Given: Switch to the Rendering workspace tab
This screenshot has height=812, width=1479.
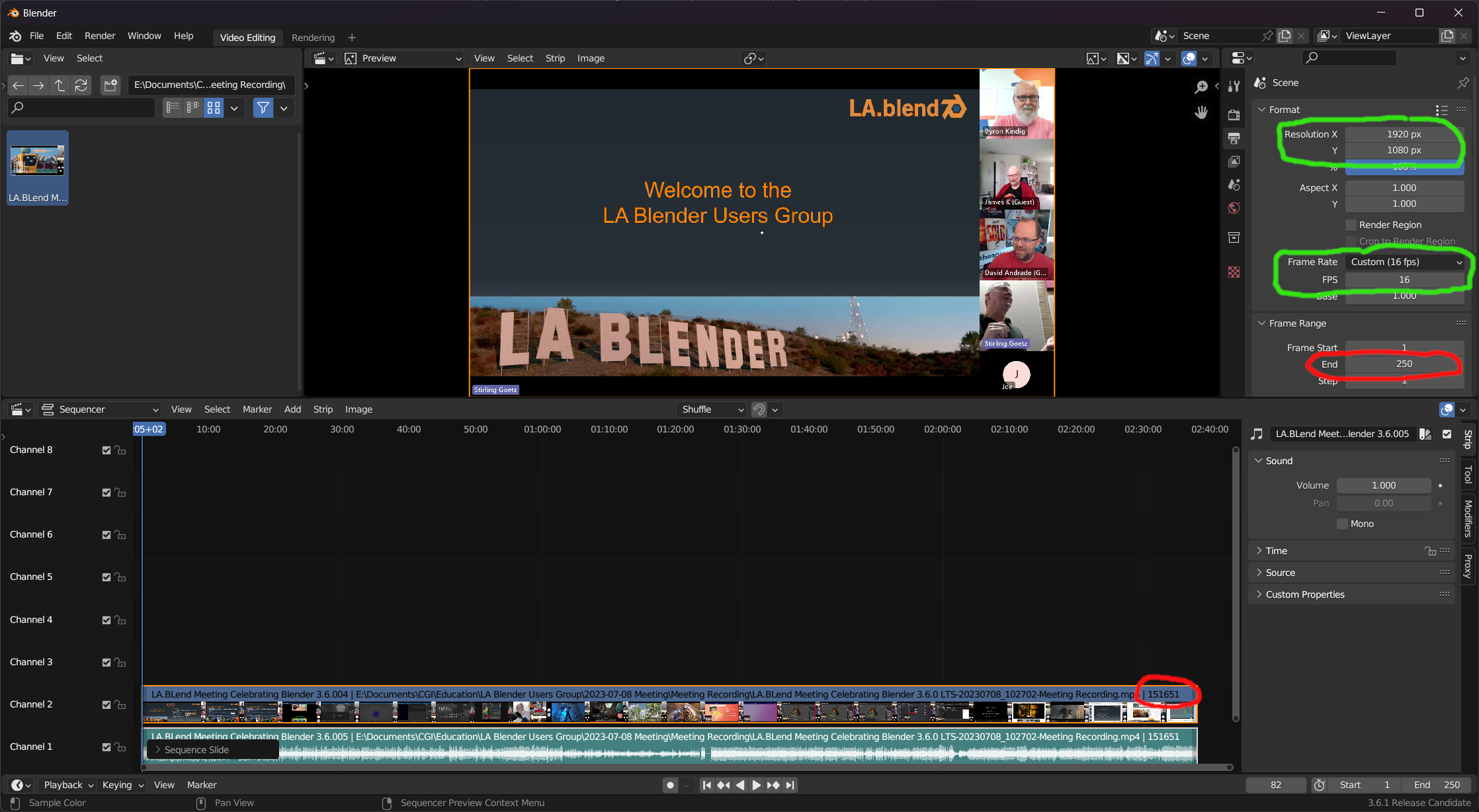Looking at the screenshot, I should pyautogui.click(x=313, y=38).
